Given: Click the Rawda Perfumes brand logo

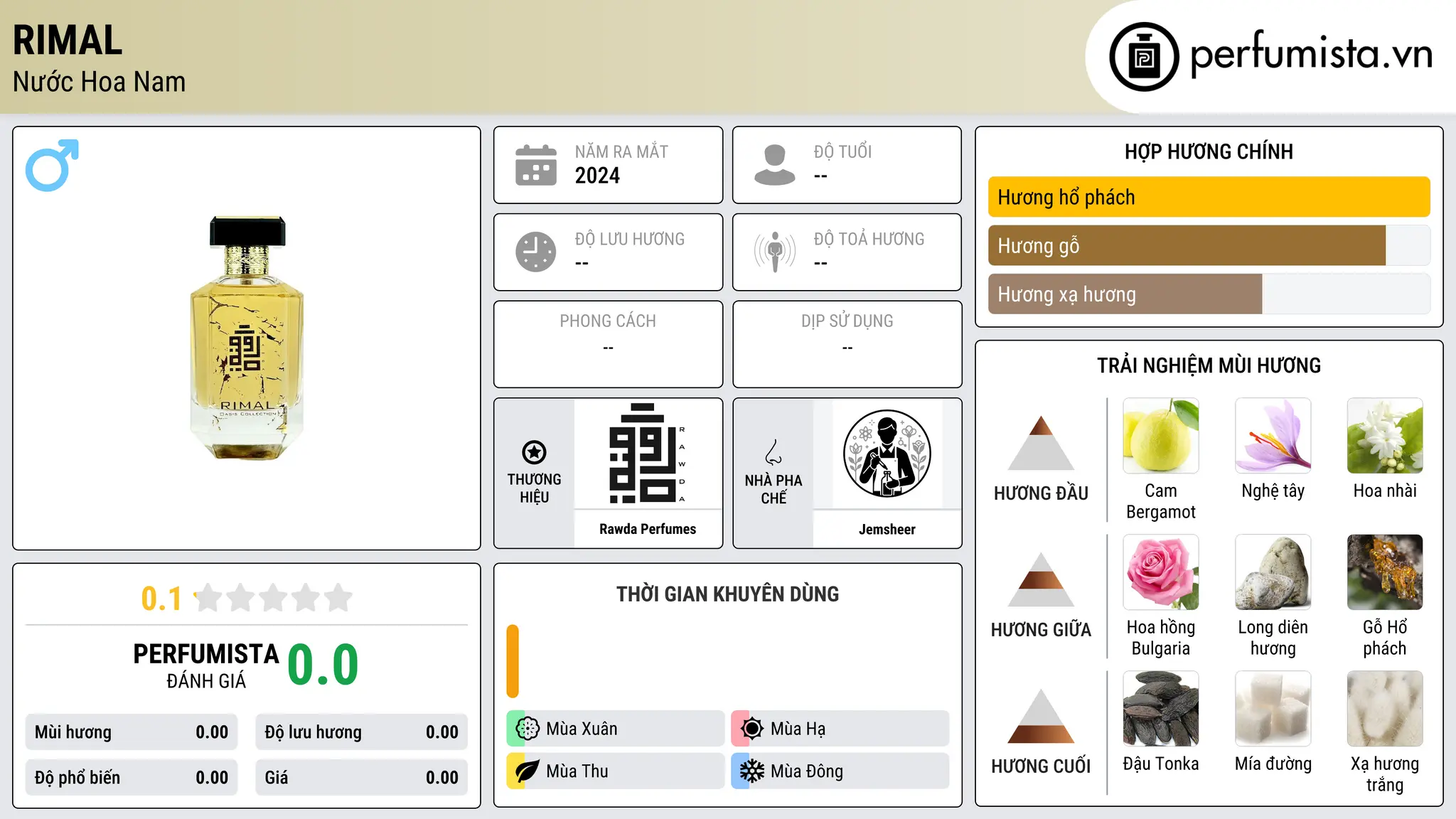Looking at the screenshot, I should [648, 454].
